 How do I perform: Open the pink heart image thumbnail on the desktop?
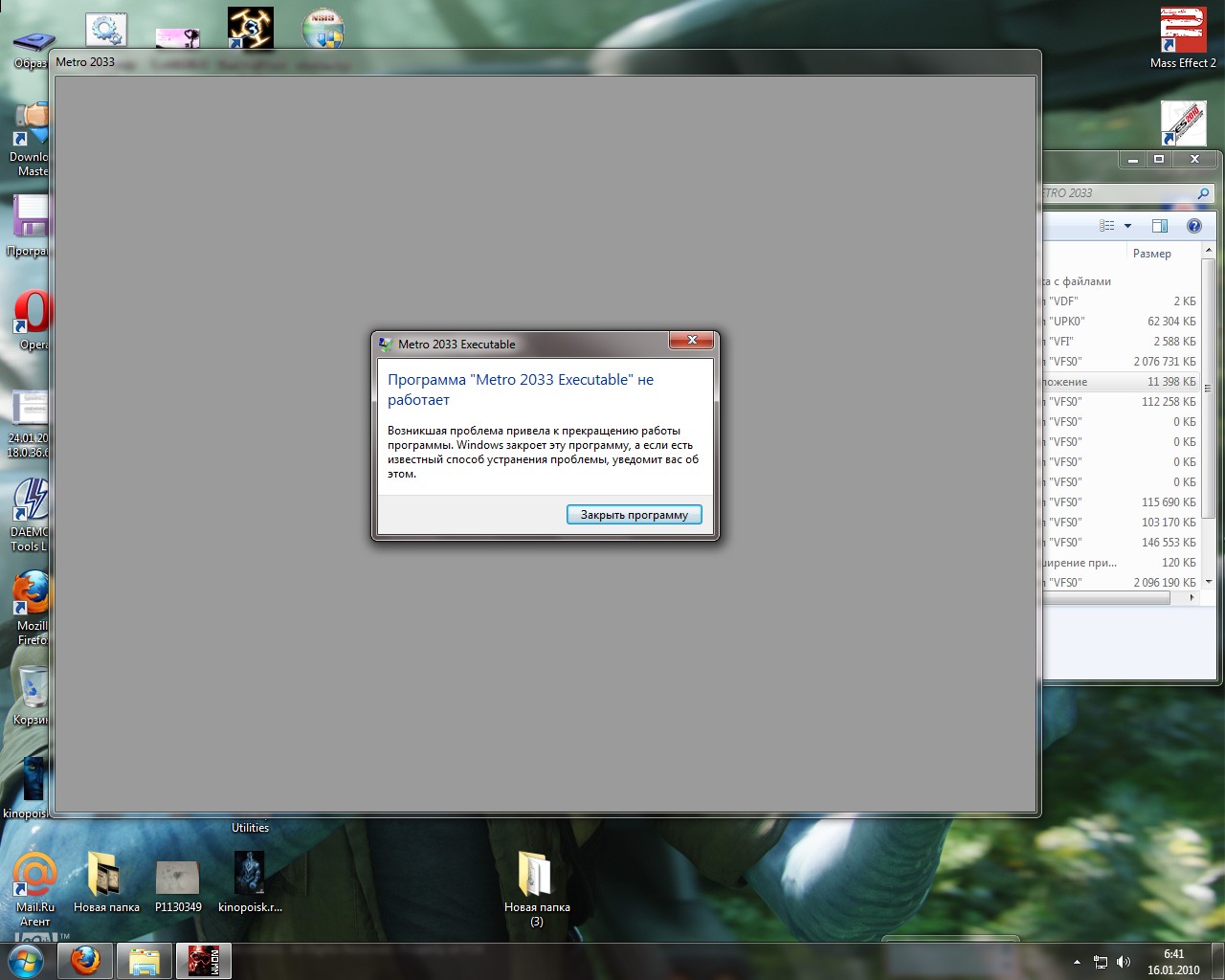178,36
